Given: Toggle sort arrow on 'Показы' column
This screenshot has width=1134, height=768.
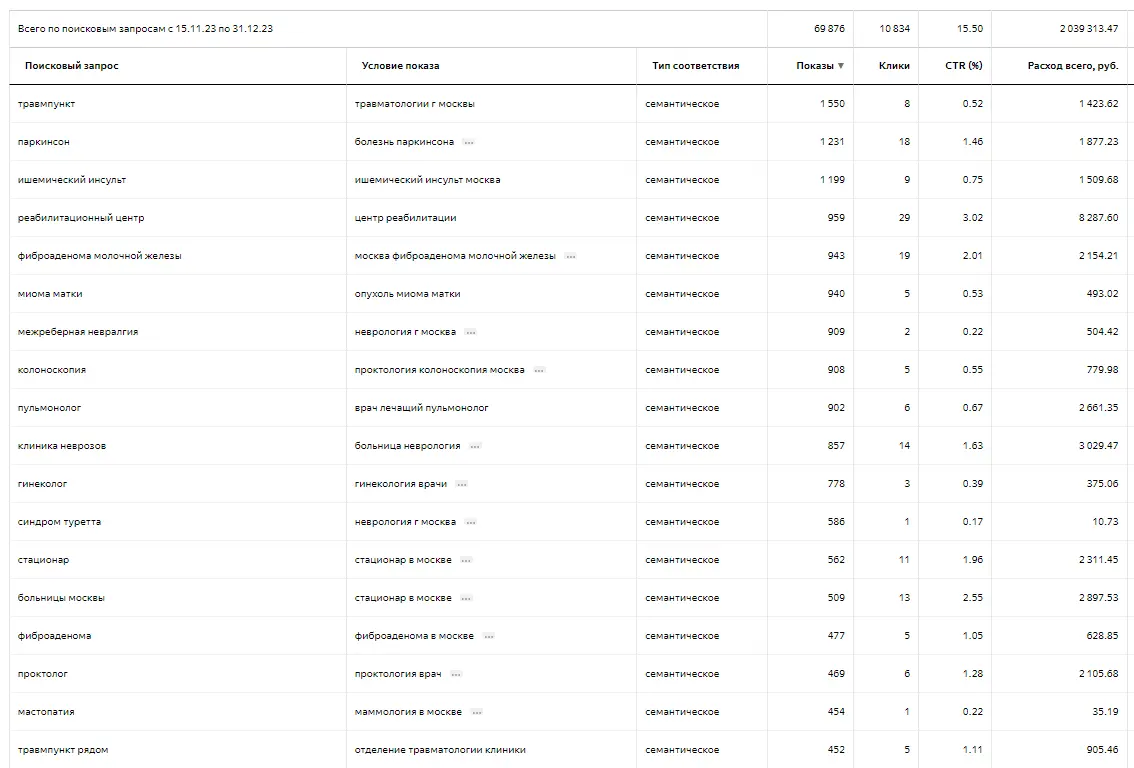Looking at the screenshot, I should pos(840,66).
